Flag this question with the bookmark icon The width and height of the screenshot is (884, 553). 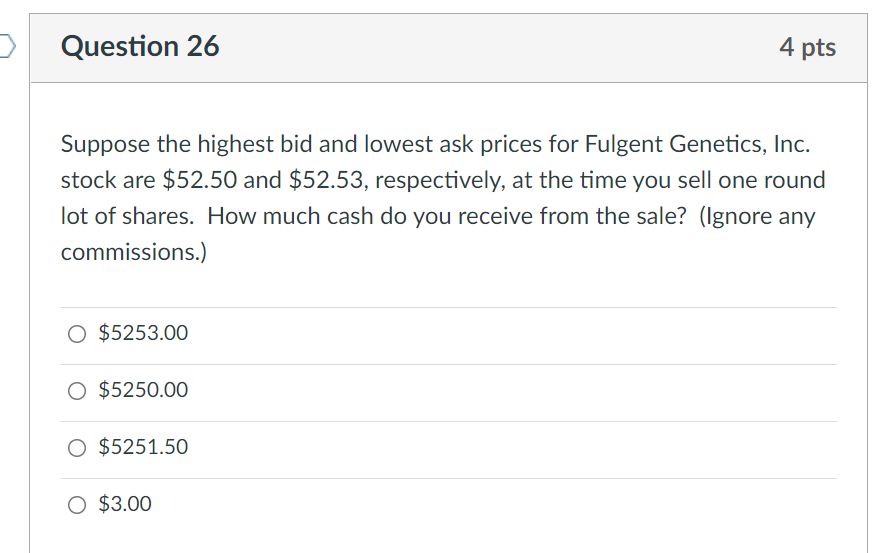click(5, 46)
